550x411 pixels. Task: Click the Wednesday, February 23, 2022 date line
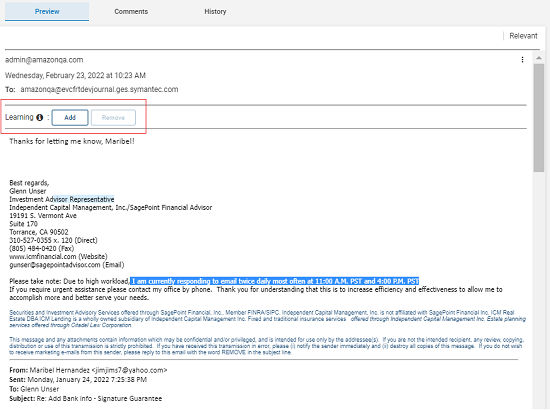pos(75,75)
